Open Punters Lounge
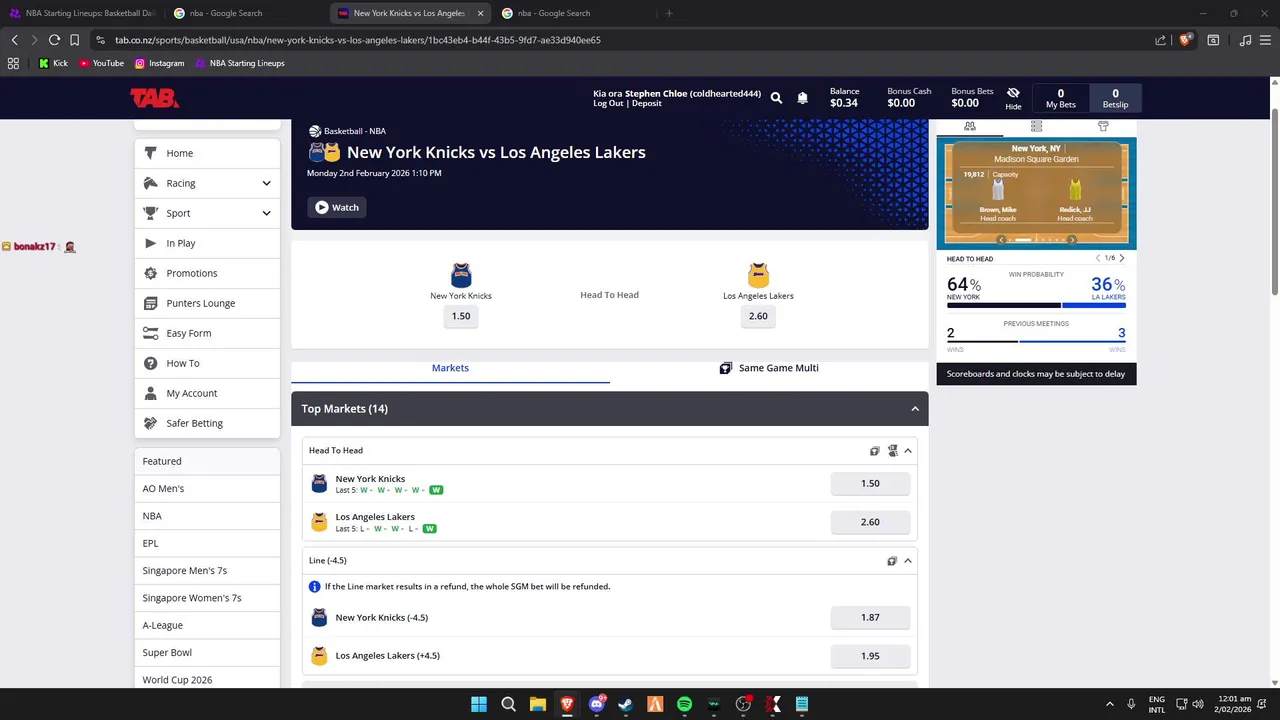Image resolution: width=1280 pixels, height=720 pixels. [x=207, y=303]
